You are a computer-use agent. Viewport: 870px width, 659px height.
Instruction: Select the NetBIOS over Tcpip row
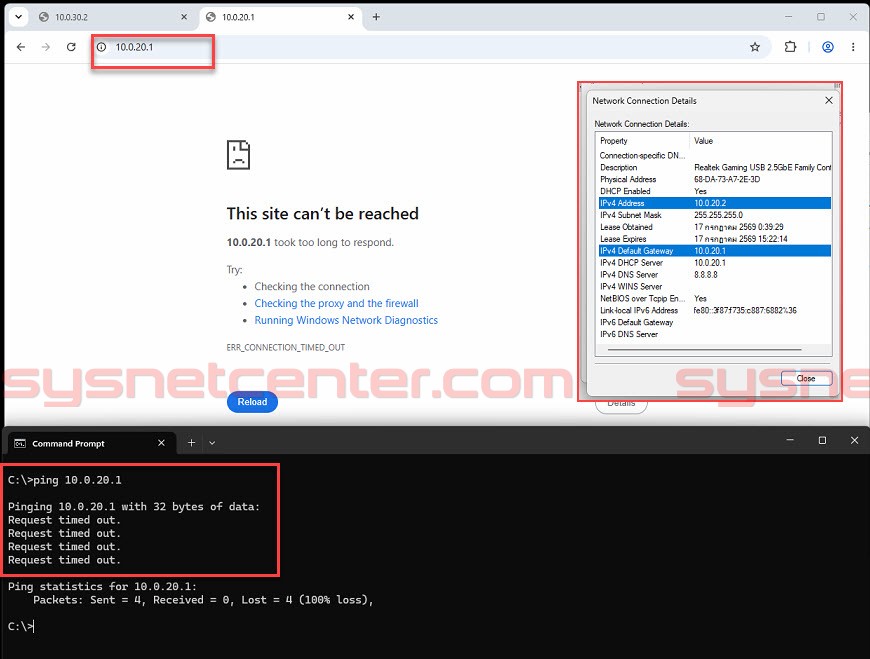click(715, 298)
